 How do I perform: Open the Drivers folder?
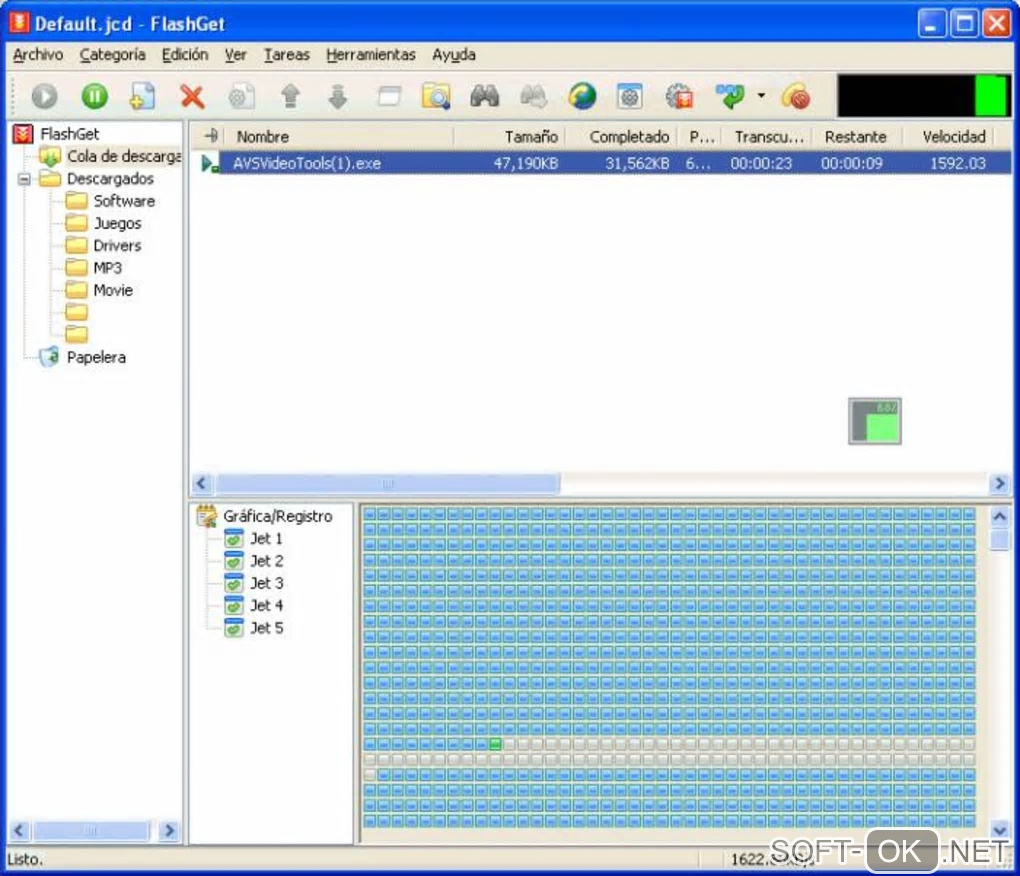point(117,245)
